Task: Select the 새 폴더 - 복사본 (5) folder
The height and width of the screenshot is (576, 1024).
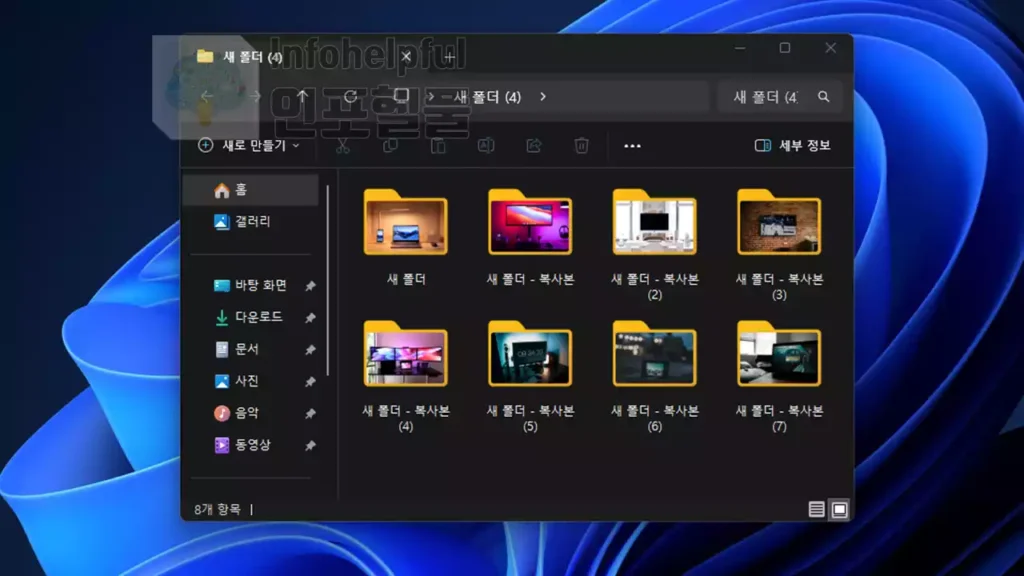Action: pyautogui.click(x=530, y=353)
